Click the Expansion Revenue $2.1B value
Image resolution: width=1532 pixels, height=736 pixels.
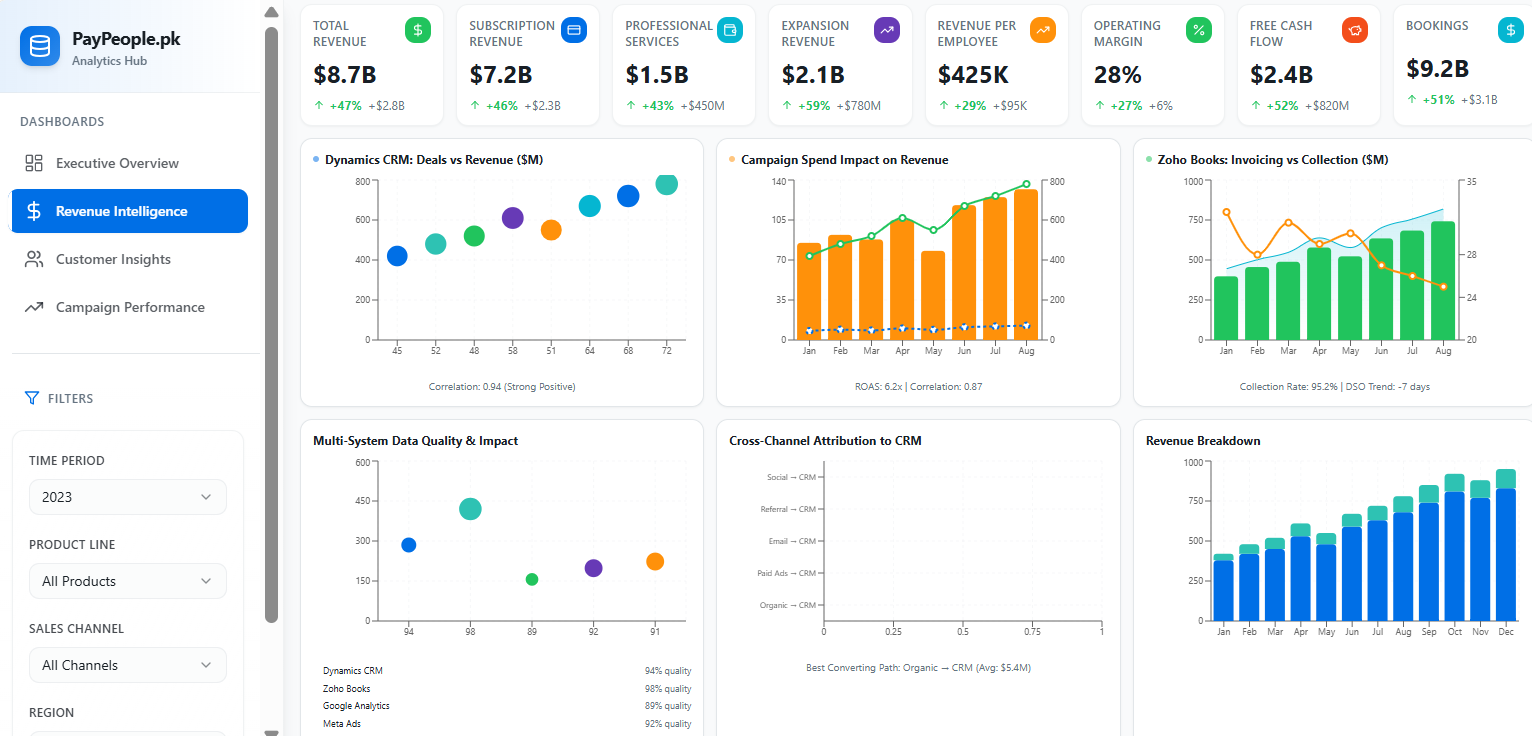[x=813, y=75]
